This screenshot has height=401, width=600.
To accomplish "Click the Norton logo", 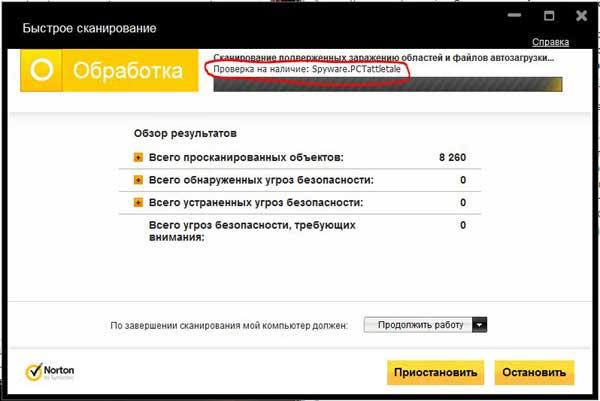I will [x=50, y=372].
